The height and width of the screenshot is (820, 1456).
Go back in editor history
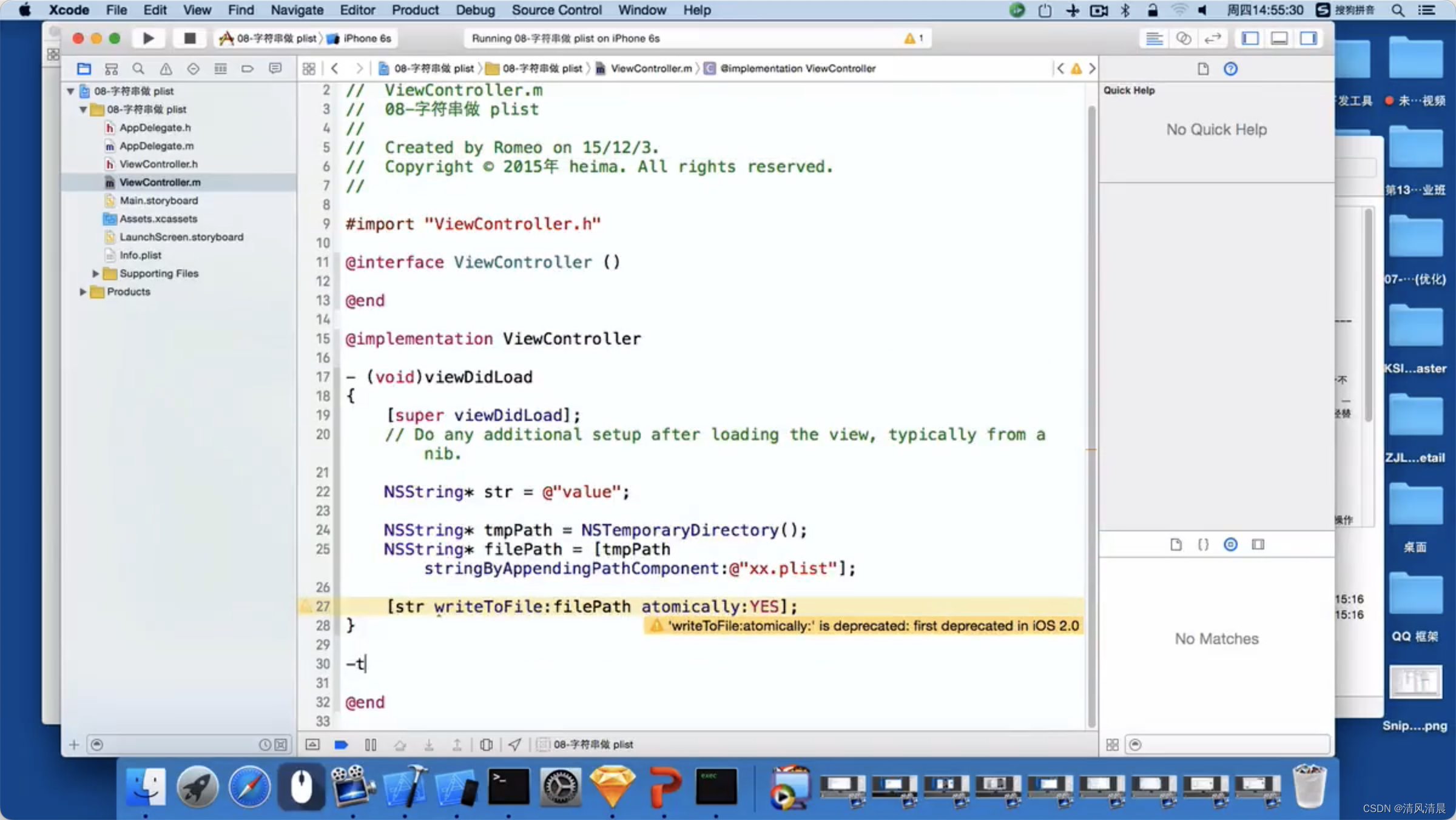pos(334,69)
